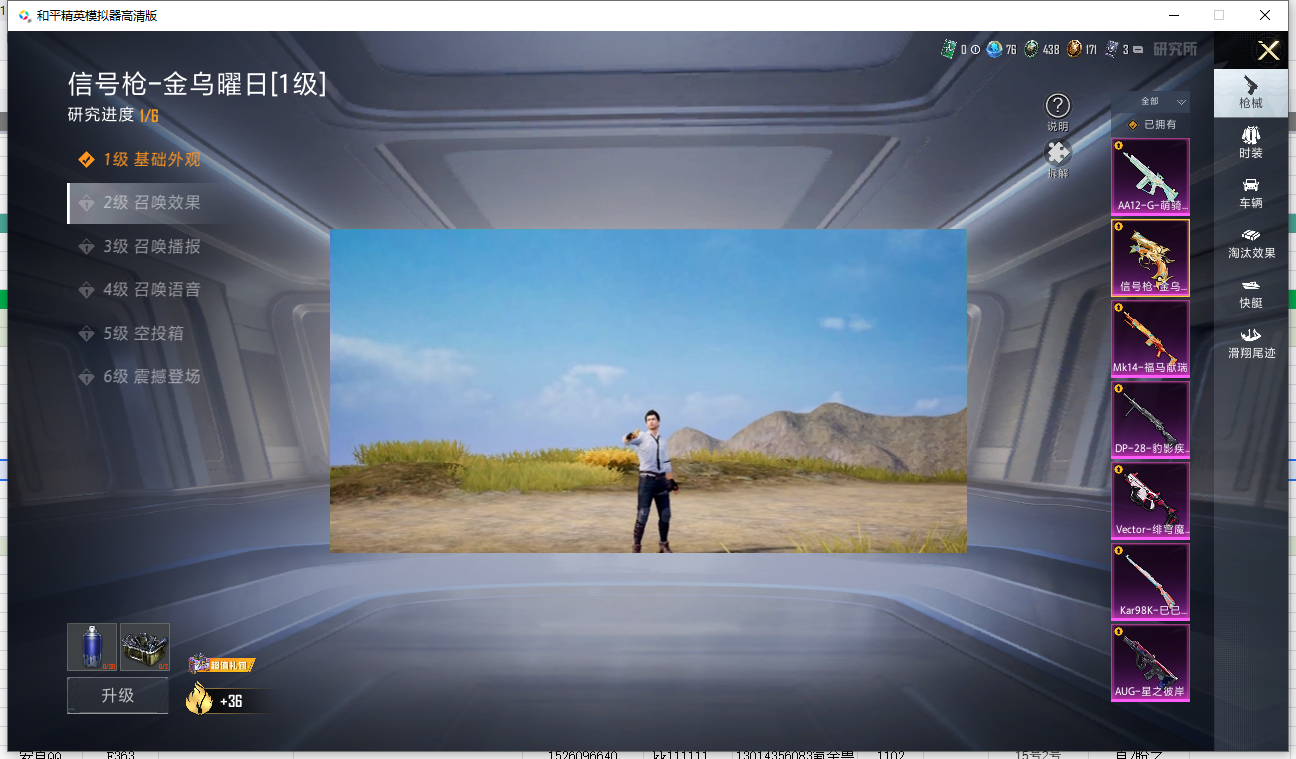Open the 淘汰效果 category

(x=1251, y=242)
